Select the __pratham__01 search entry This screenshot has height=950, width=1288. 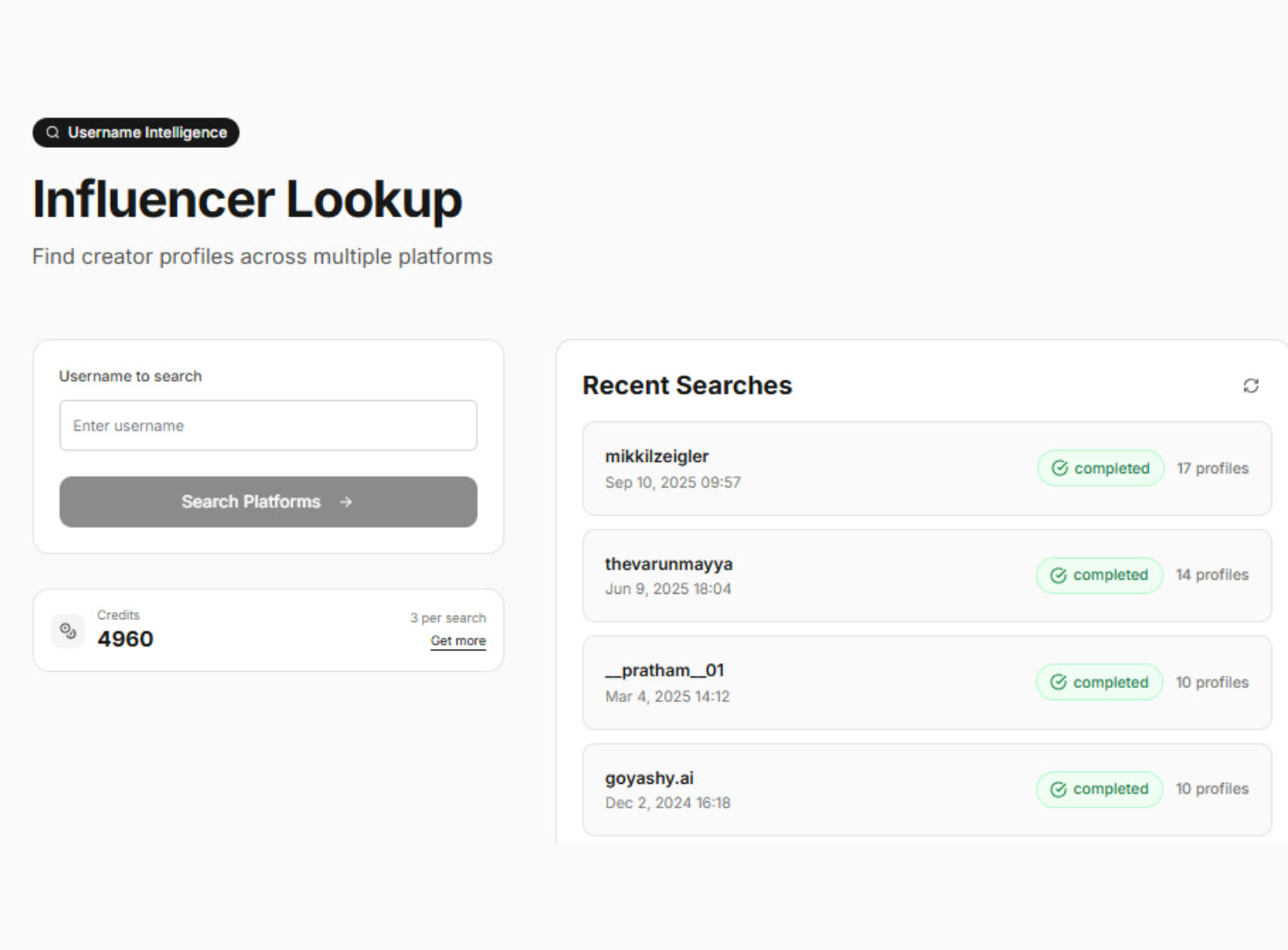pyautogui.click(x=664, y=670)
